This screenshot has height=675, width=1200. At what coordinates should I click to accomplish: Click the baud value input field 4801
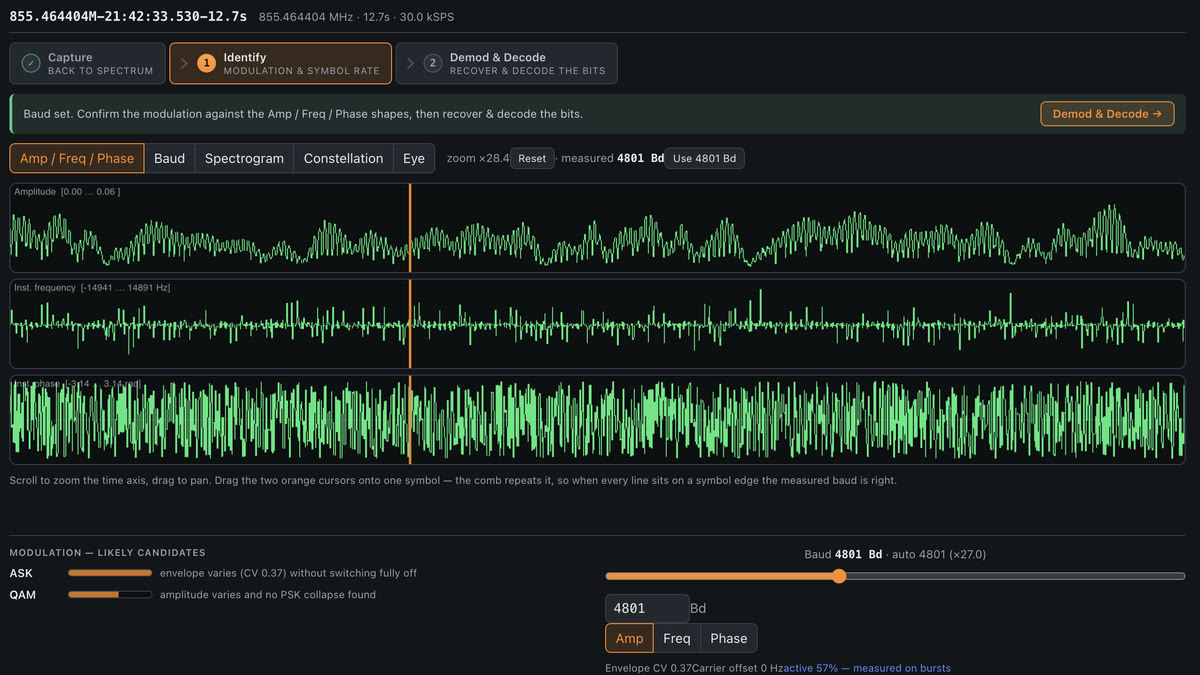pyautogui.click(x=647, y=608)
